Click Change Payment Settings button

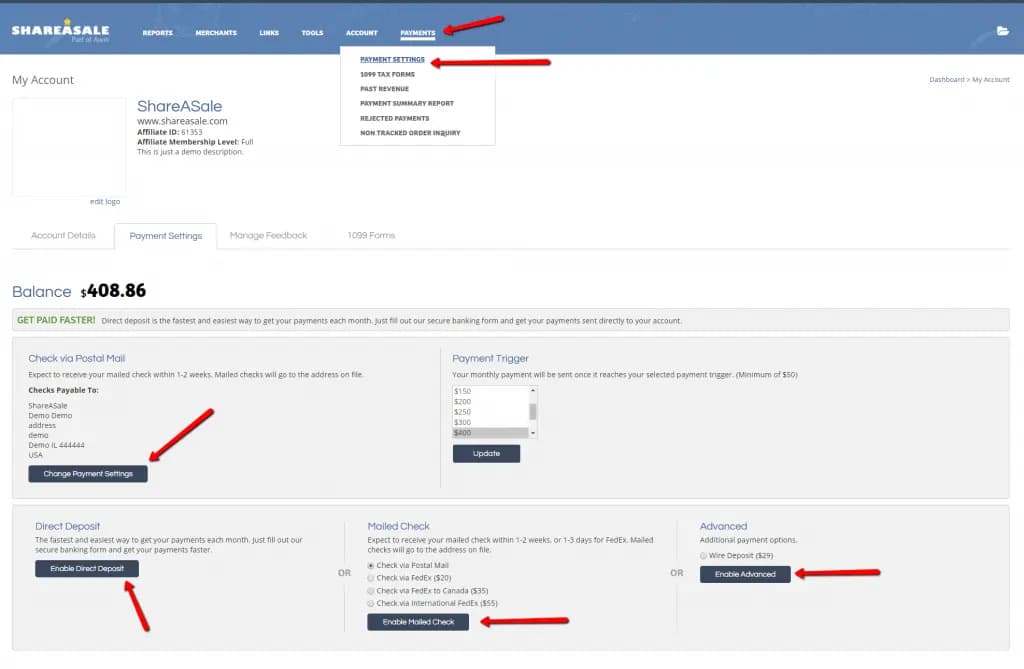(x=88, y=474)
